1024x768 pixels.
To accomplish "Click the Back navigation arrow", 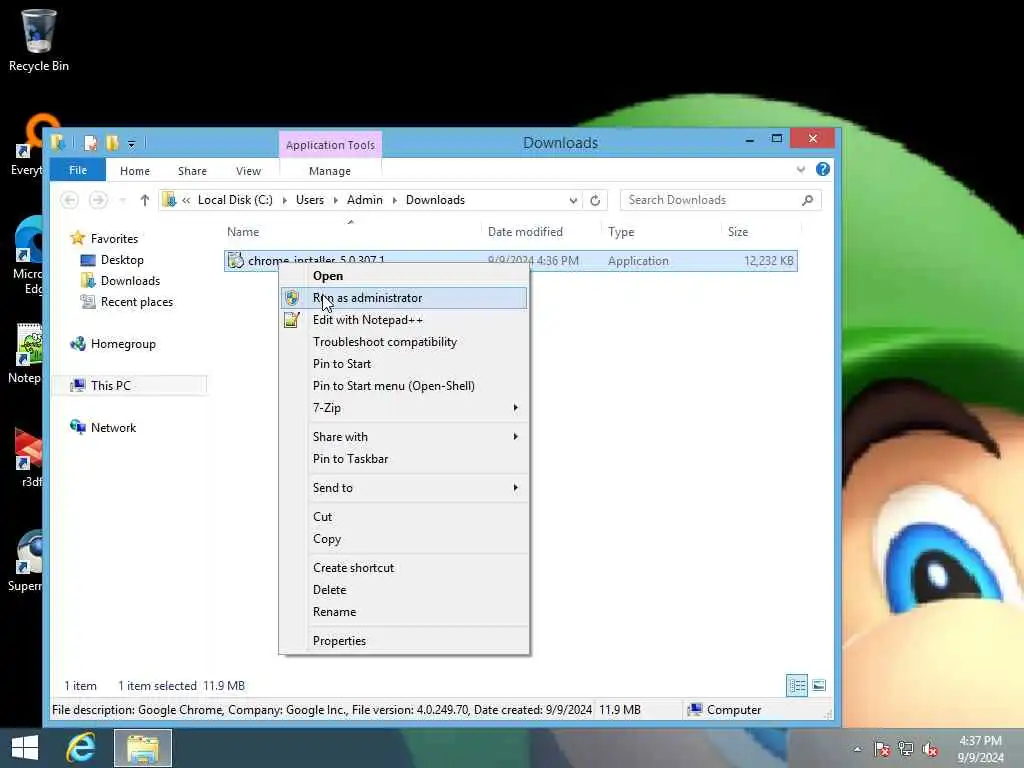I will coord(70,200).
